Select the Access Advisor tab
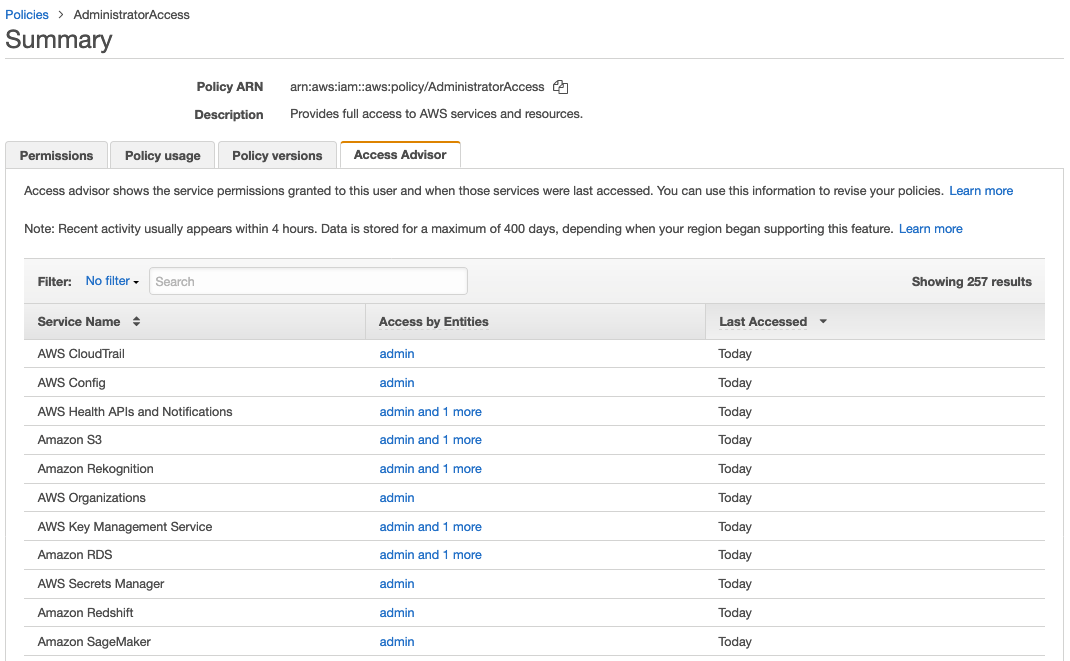This screenshot has height=661, width=1070. point(400,155)
